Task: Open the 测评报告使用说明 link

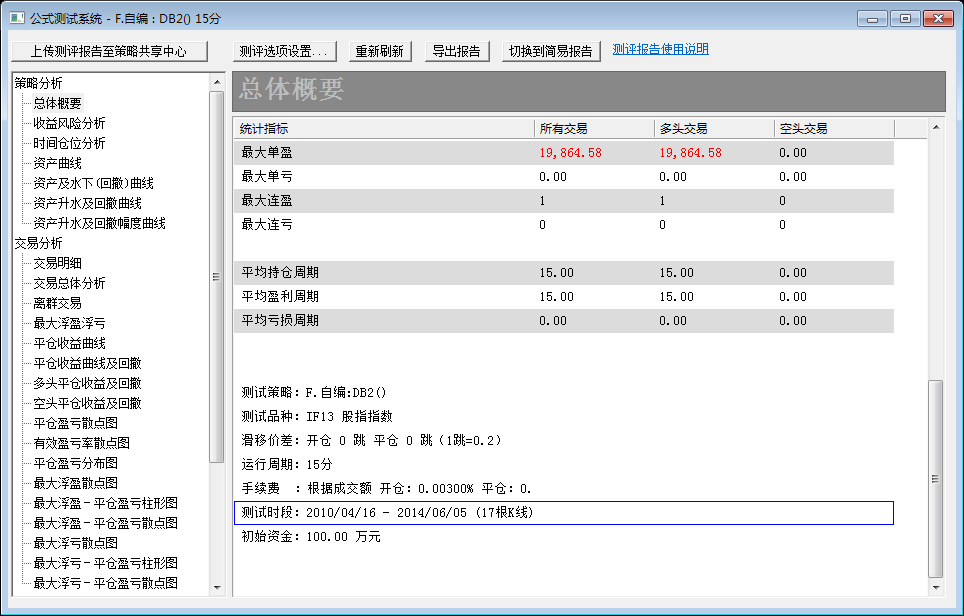Action: (660, 49)
